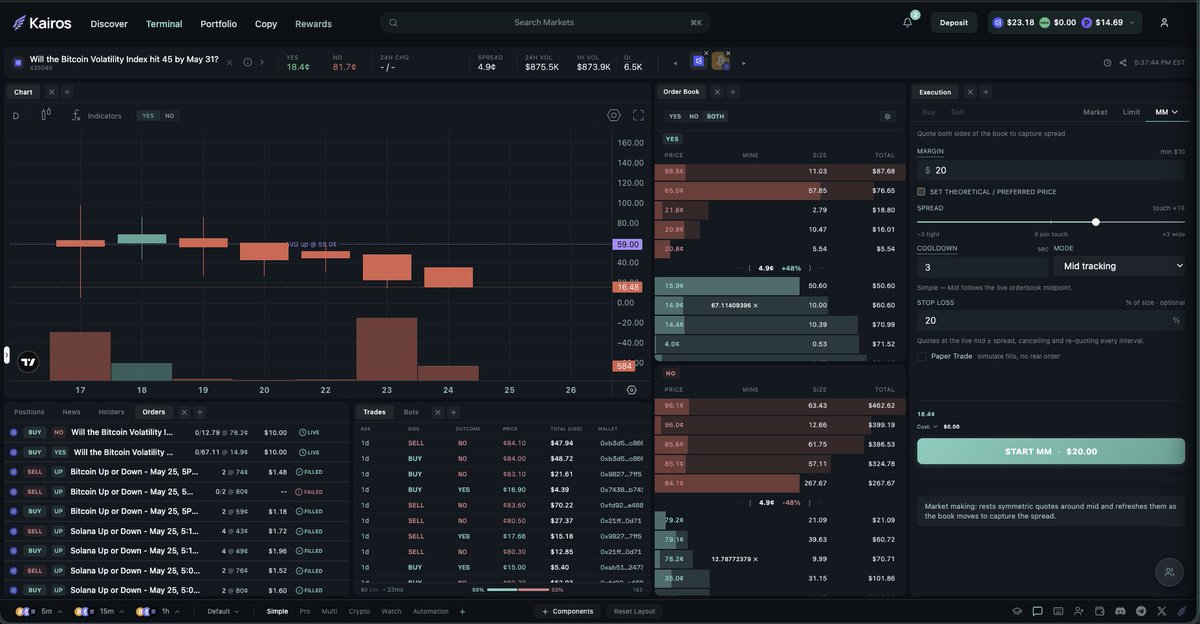Expand the Cost breakdown chevron
Image resolution: width=1200 pixels, height=624 pixels.
935,426
